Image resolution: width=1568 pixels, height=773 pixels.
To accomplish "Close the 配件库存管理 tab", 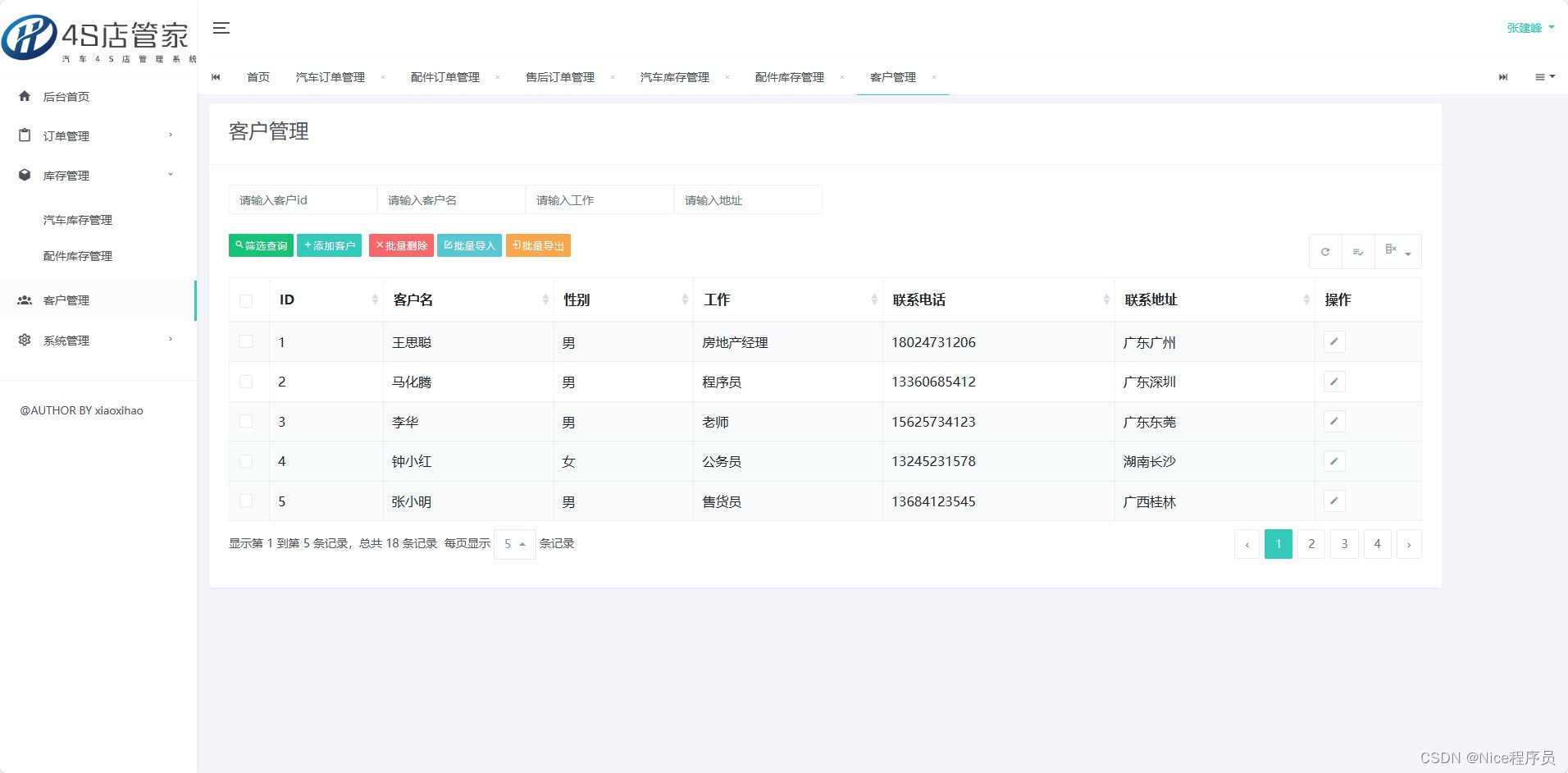I will (x=842, y=77).
